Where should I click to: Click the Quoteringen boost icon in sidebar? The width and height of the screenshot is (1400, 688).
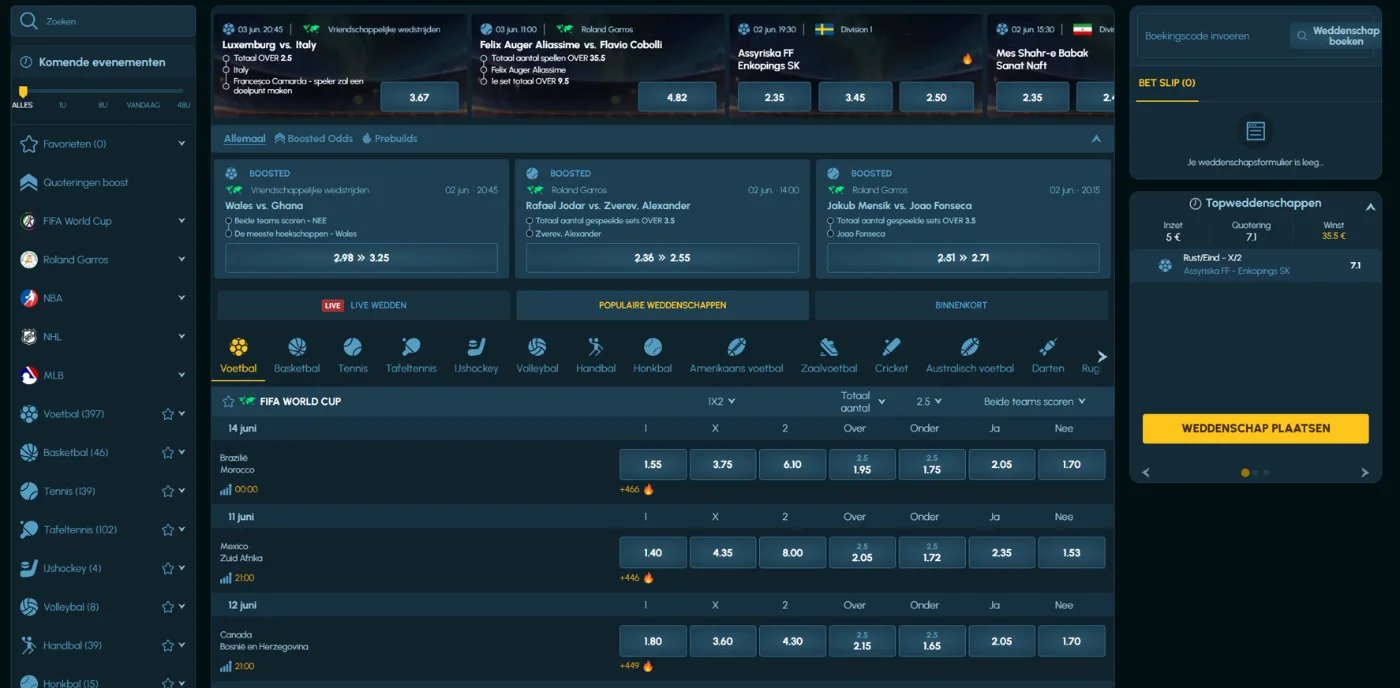(29, 182)
